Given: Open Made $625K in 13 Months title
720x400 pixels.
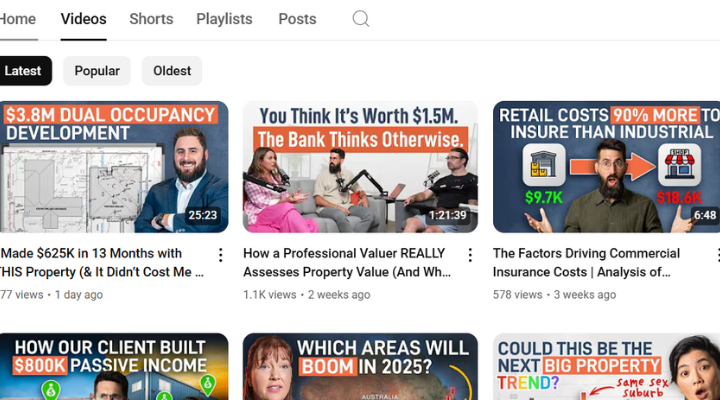Looking at the screenshot, I should pos(102,263).
